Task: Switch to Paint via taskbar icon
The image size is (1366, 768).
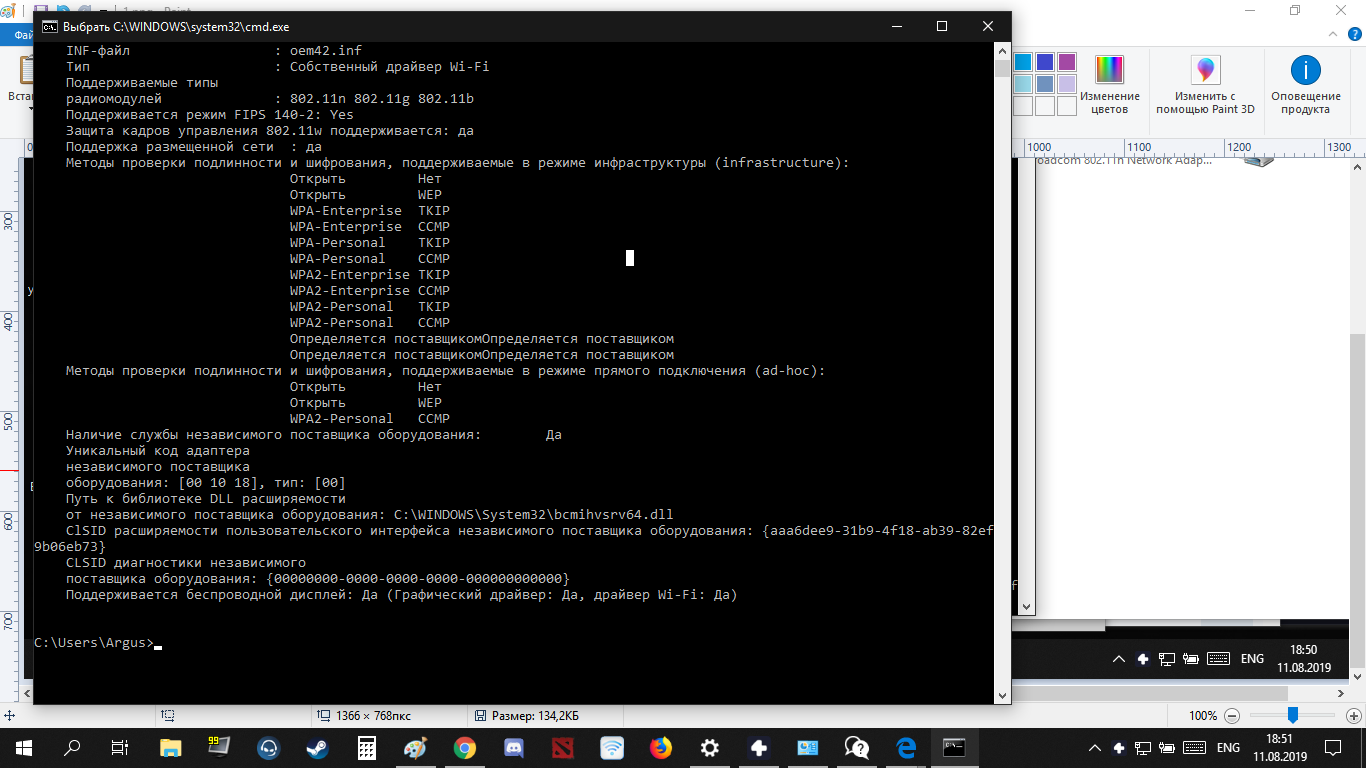Action: coord(415,747)
